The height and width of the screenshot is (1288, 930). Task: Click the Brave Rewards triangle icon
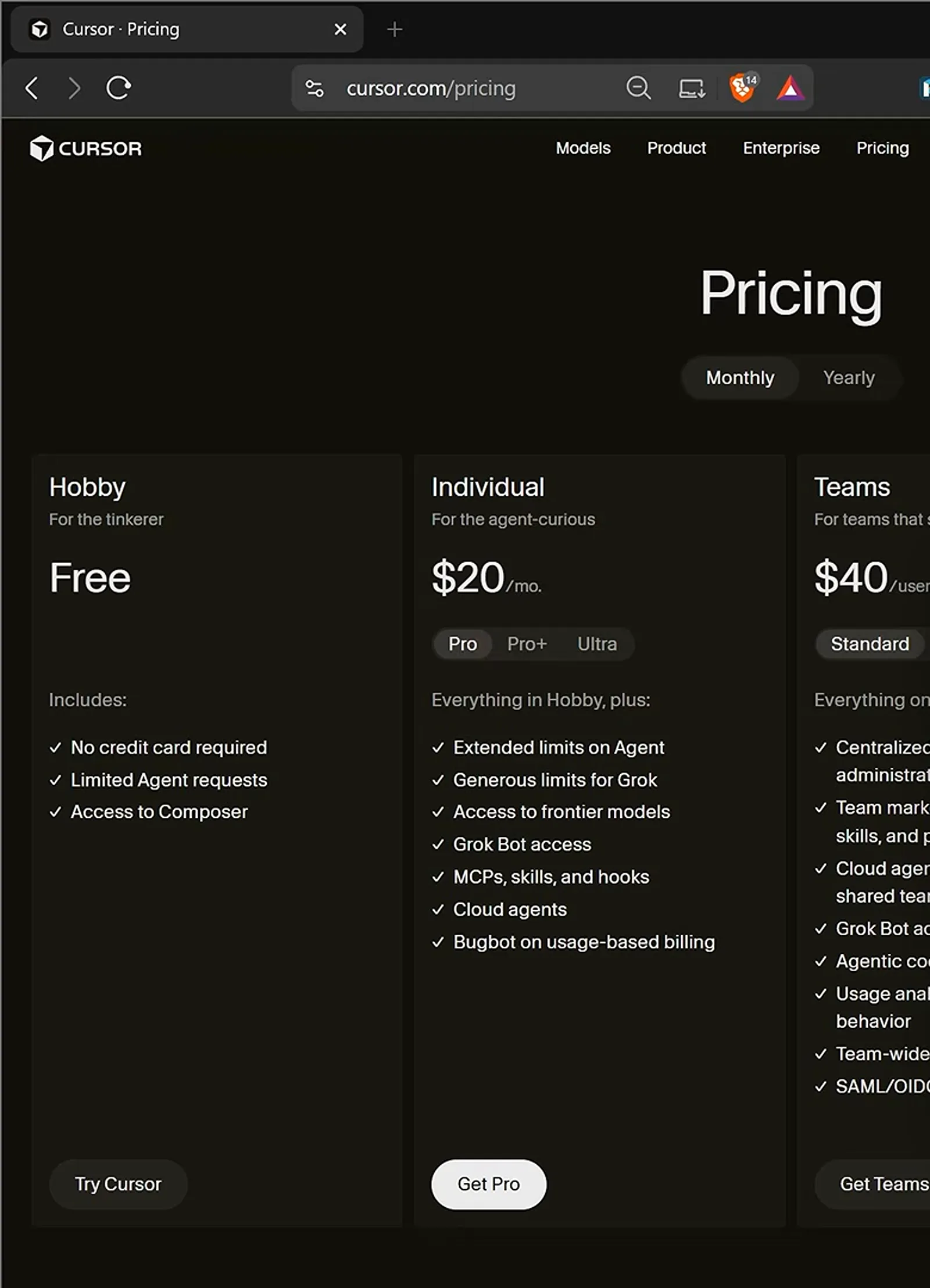point(791,88)
